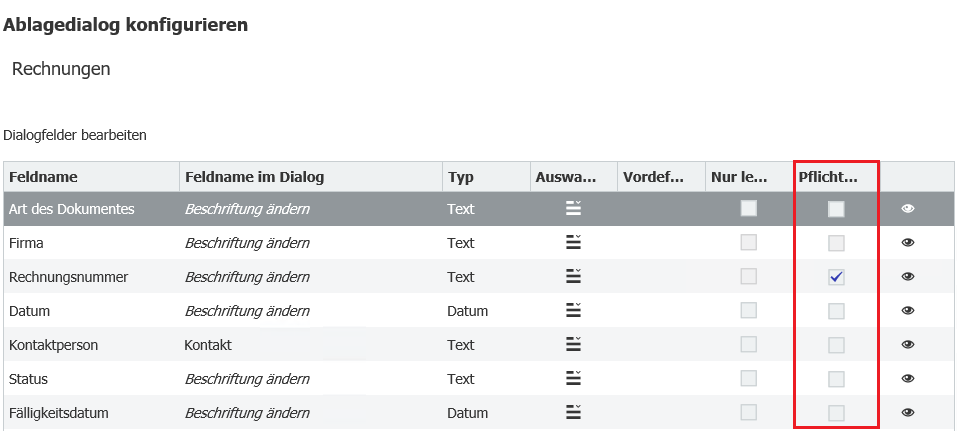Hide the Fälligkeitsdatum field via eye icon
Image resolution: width=958 pixels, height=431 pixels.
[908, 412]
